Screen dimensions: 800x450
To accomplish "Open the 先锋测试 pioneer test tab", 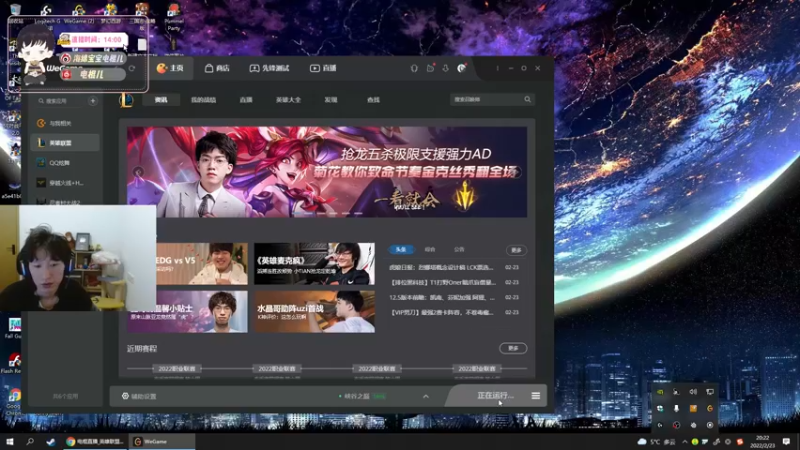I will pyautogui.click(x=269, y=68).
